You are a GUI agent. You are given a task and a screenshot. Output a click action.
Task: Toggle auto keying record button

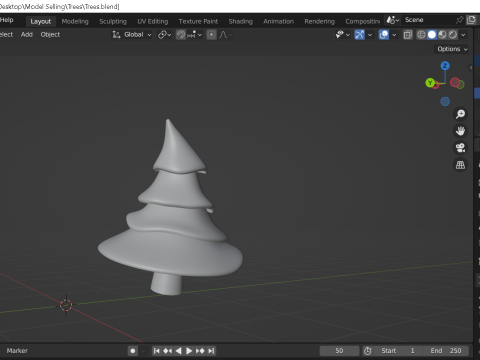click(x=133, y=351)
